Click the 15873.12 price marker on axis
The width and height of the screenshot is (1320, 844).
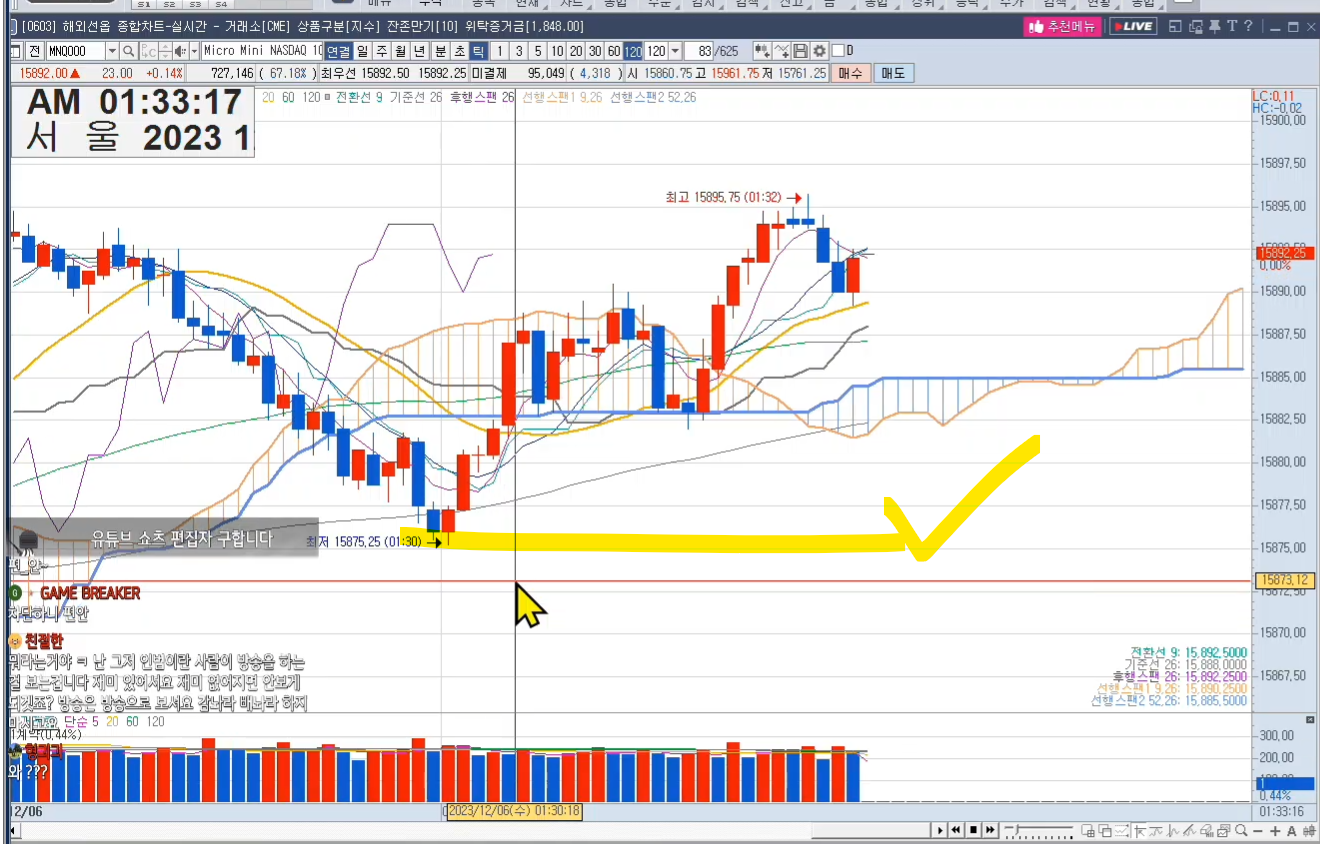coord(1283,579)
